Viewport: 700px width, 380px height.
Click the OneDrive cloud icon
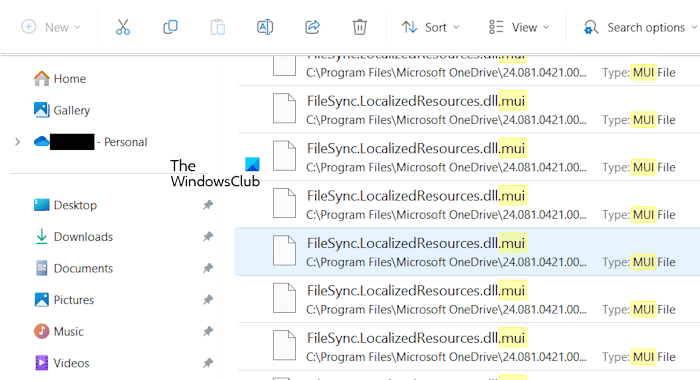pyautogui.click(x=42, y=142)
